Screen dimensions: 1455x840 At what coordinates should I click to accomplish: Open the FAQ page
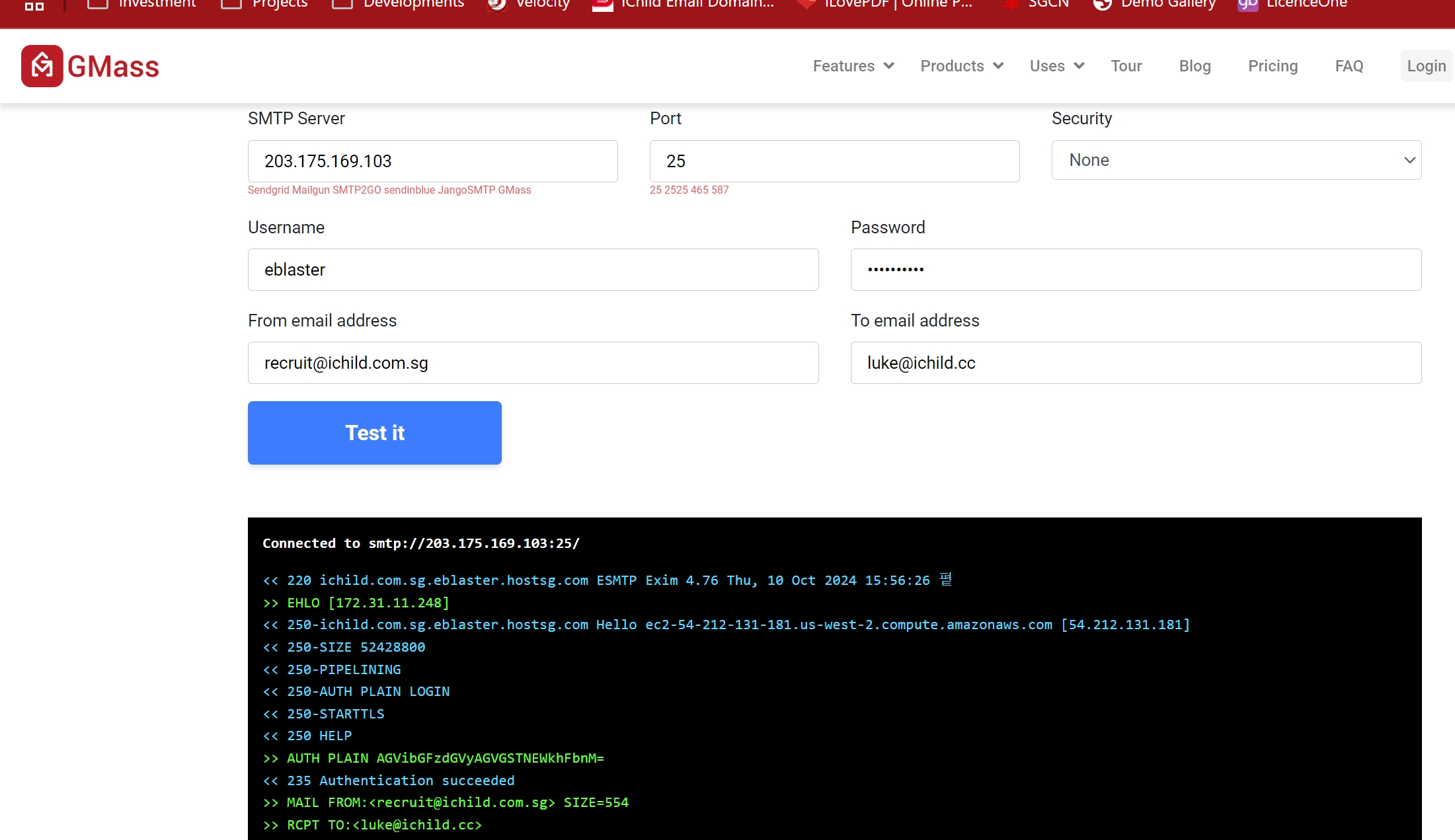click(x=1349, y=66)
